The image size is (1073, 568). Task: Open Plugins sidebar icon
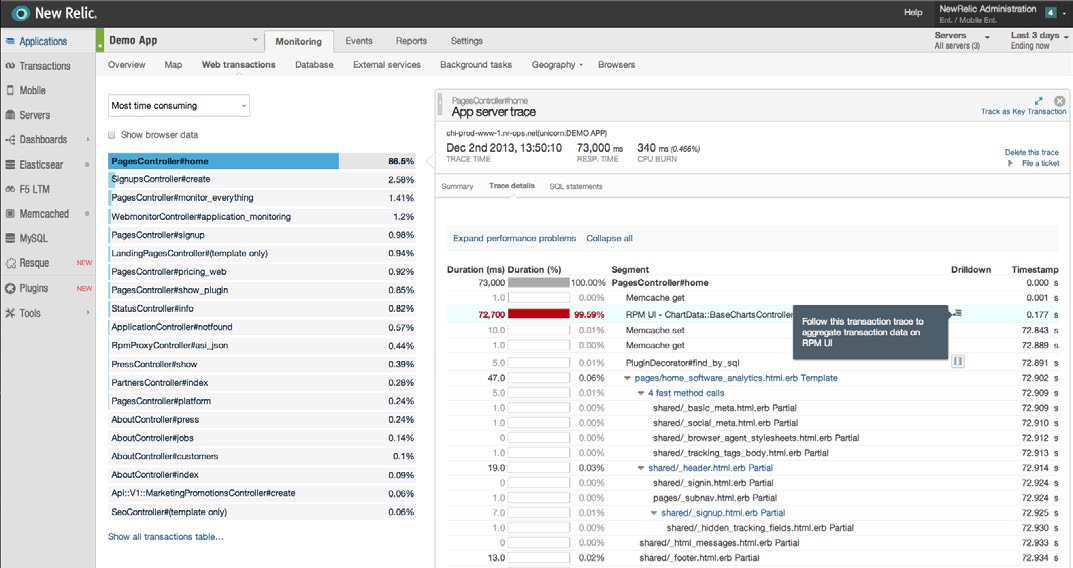pos(10,288)
